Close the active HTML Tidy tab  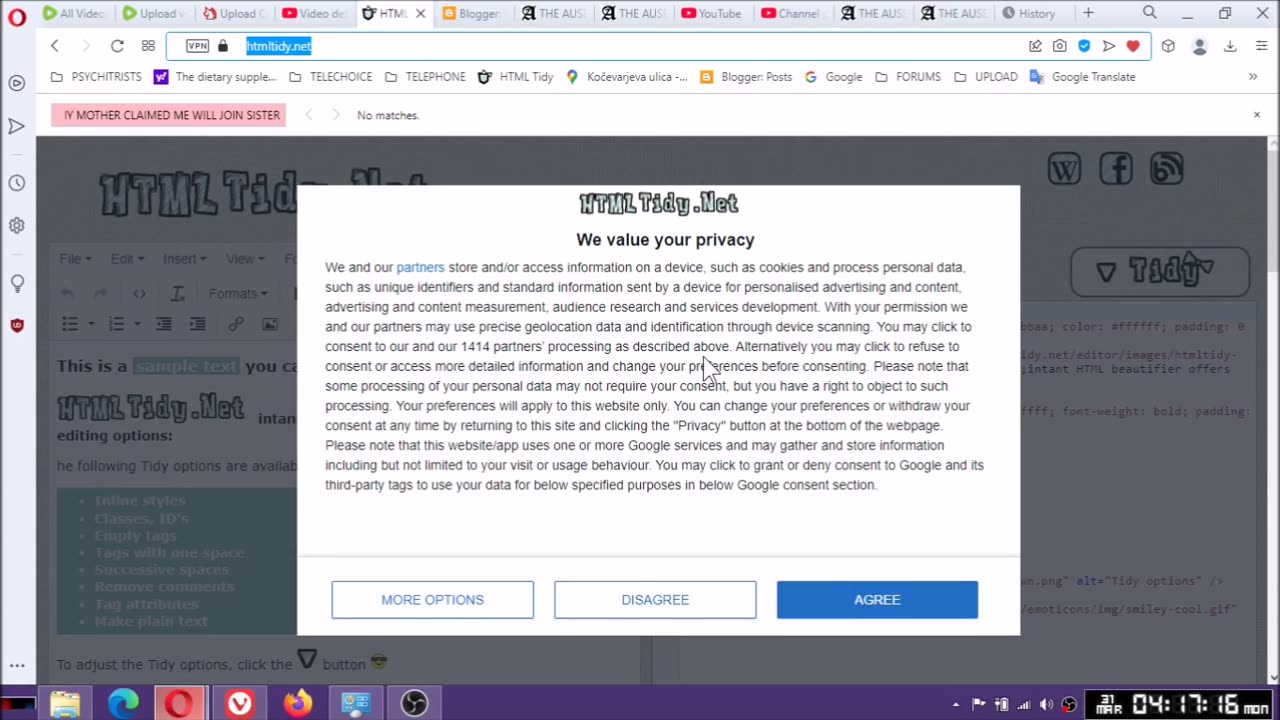coord(420,13)
